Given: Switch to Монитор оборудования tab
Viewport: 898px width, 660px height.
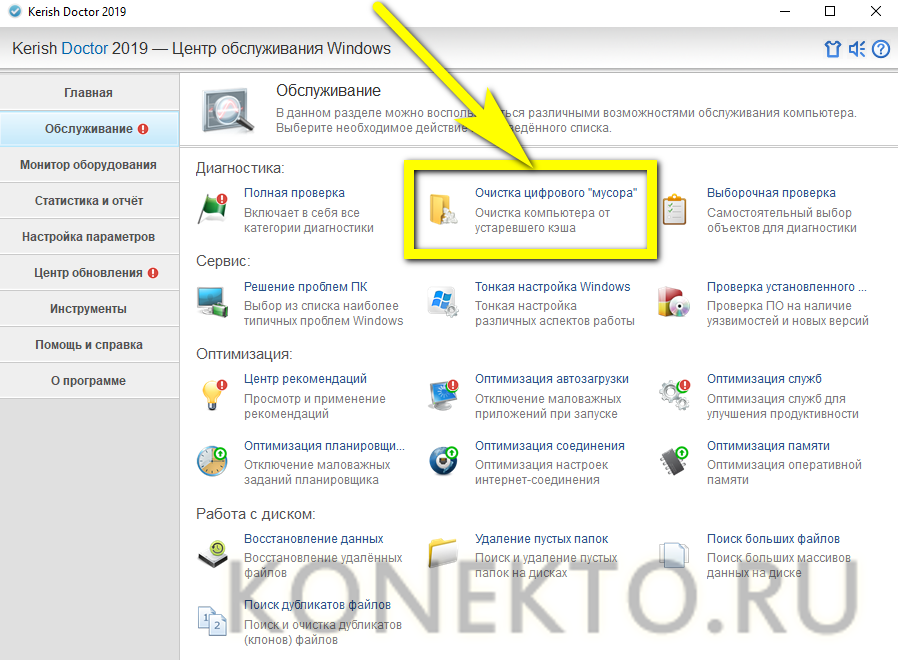Looking at the screenshot, I should coord(89,165).
